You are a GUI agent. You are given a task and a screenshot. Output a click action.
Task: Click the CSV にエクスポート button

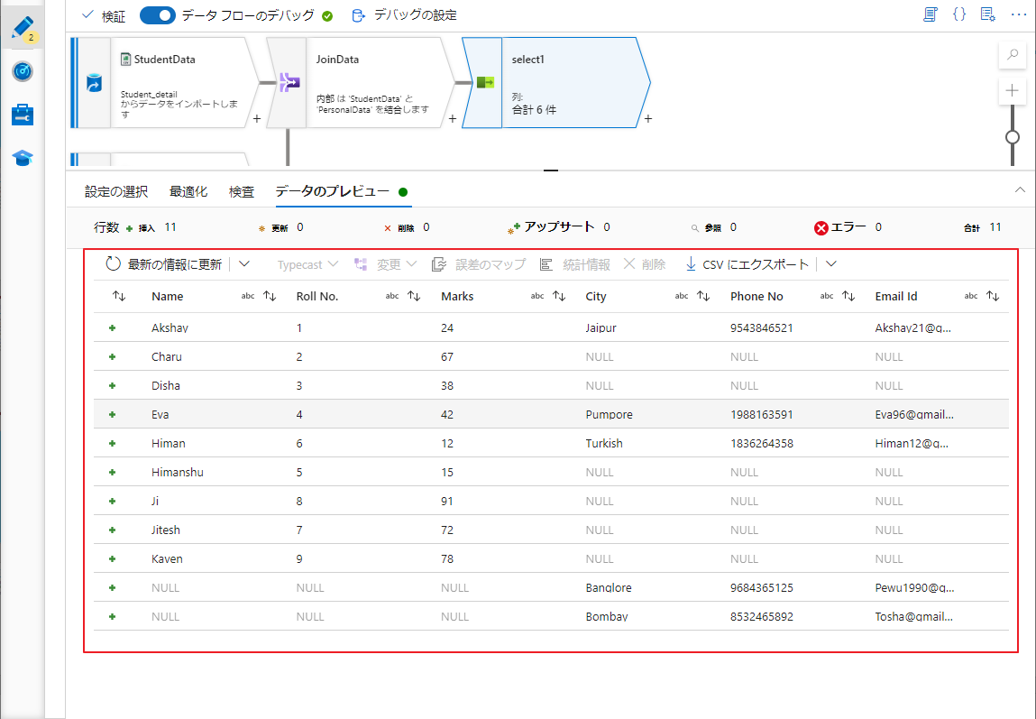746,264
